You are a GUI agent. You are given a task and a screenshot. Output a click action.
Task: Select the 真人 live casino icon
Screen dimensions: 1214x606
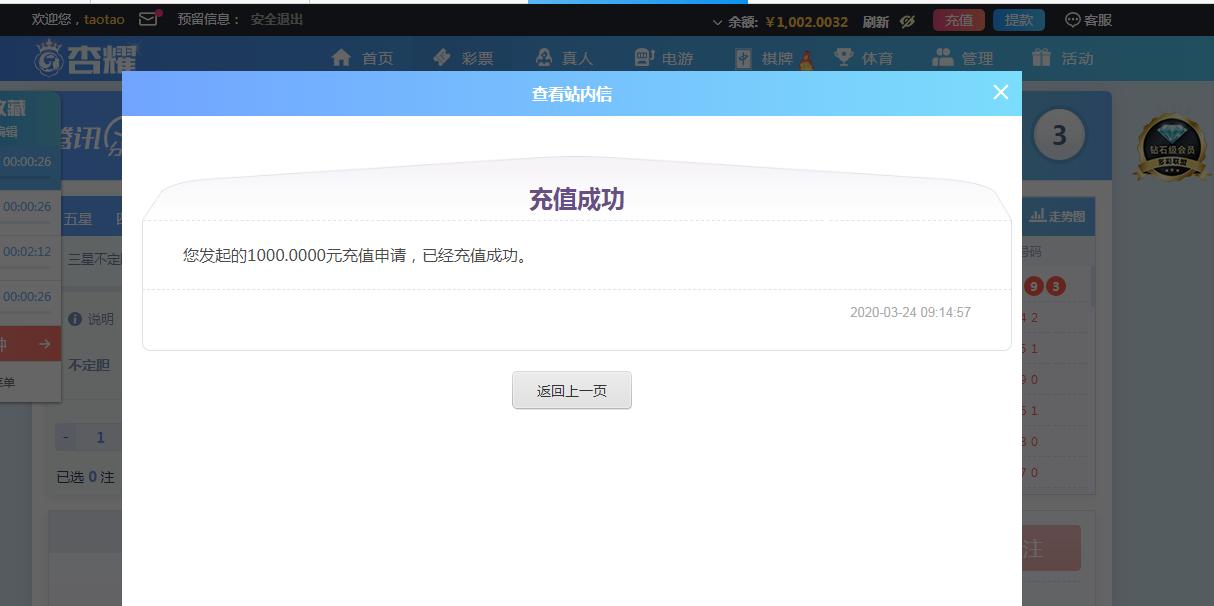click(x=544, y=58)
